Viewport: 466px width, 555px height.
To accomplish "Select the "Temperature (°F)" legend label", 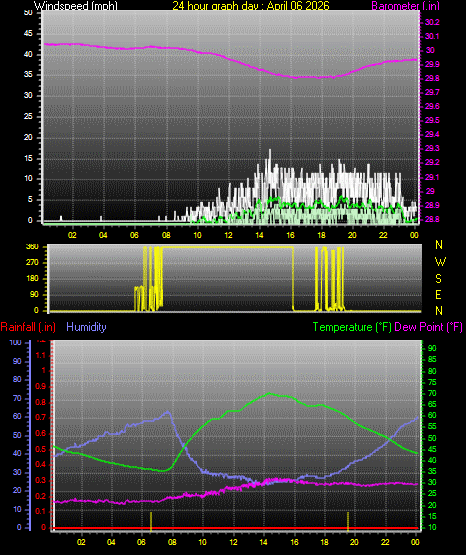I will (352, 327).
